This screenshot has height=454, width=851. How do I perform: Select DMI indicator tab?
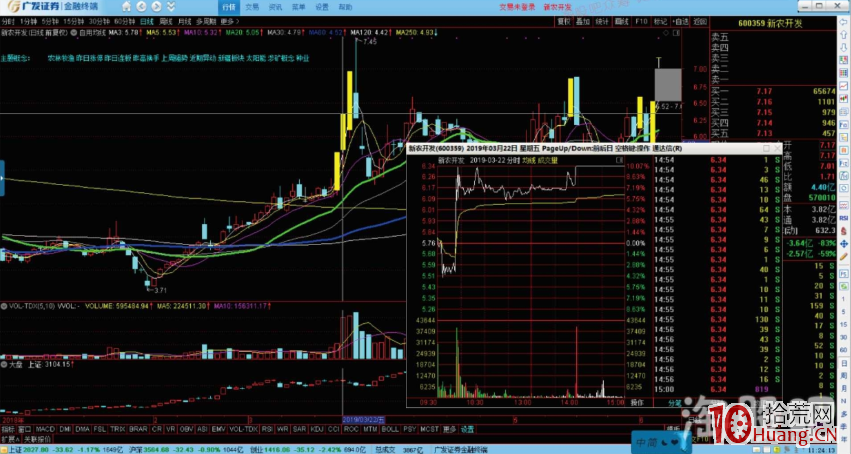tap(65, 429)
